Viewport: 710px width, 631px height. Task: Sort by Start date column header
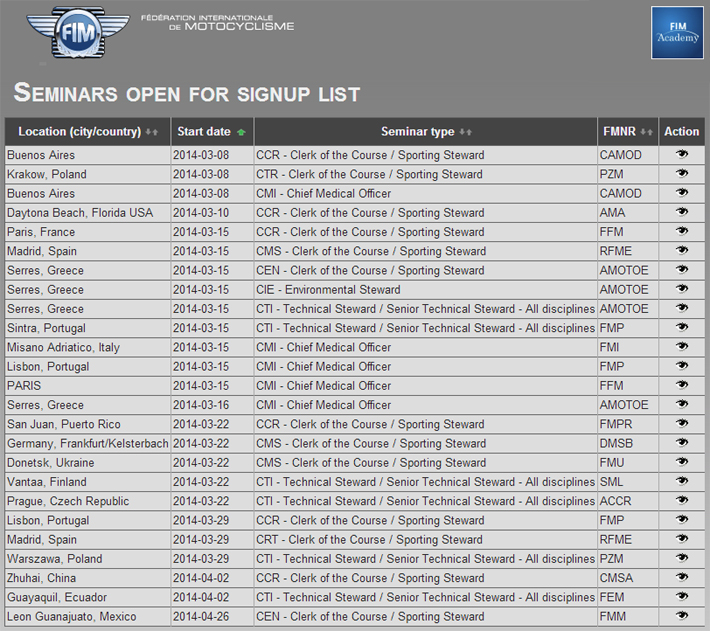point(204,132)
